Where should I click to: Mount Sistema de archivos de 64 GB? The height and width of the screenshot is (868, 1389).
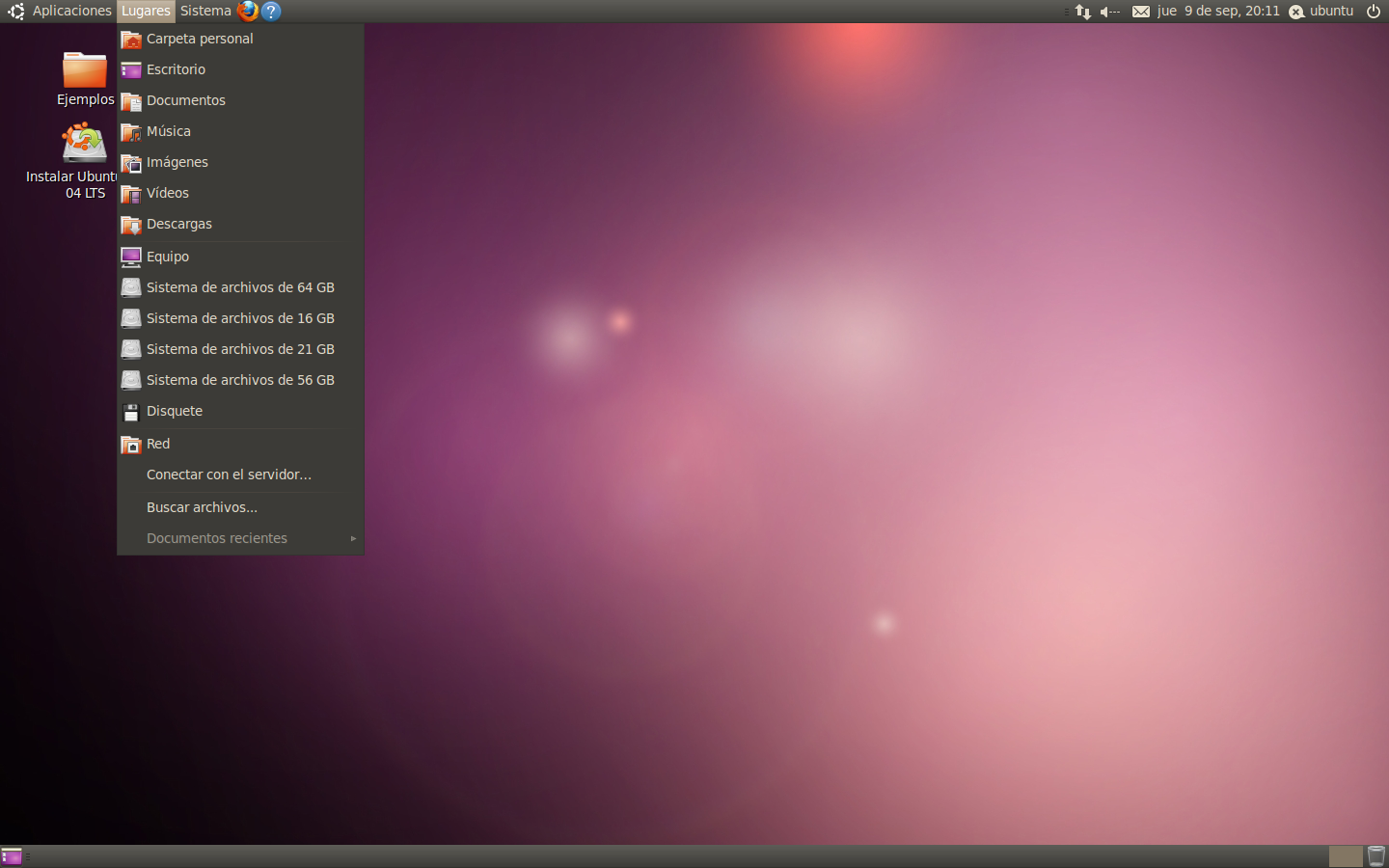pyautogui.click(x=240, y=287)
